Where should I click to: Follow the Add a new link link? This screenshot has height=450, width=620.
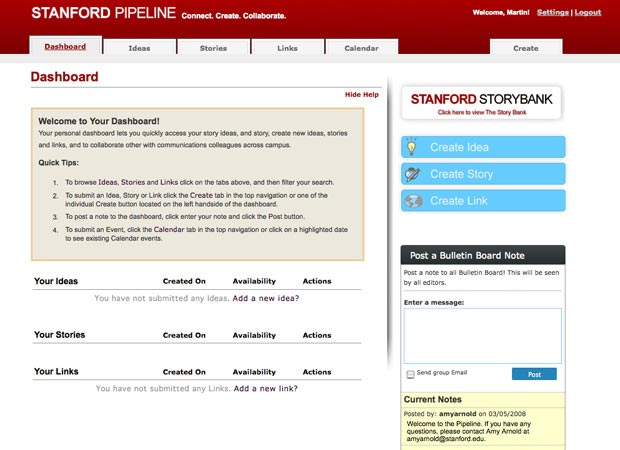[265, 388]
